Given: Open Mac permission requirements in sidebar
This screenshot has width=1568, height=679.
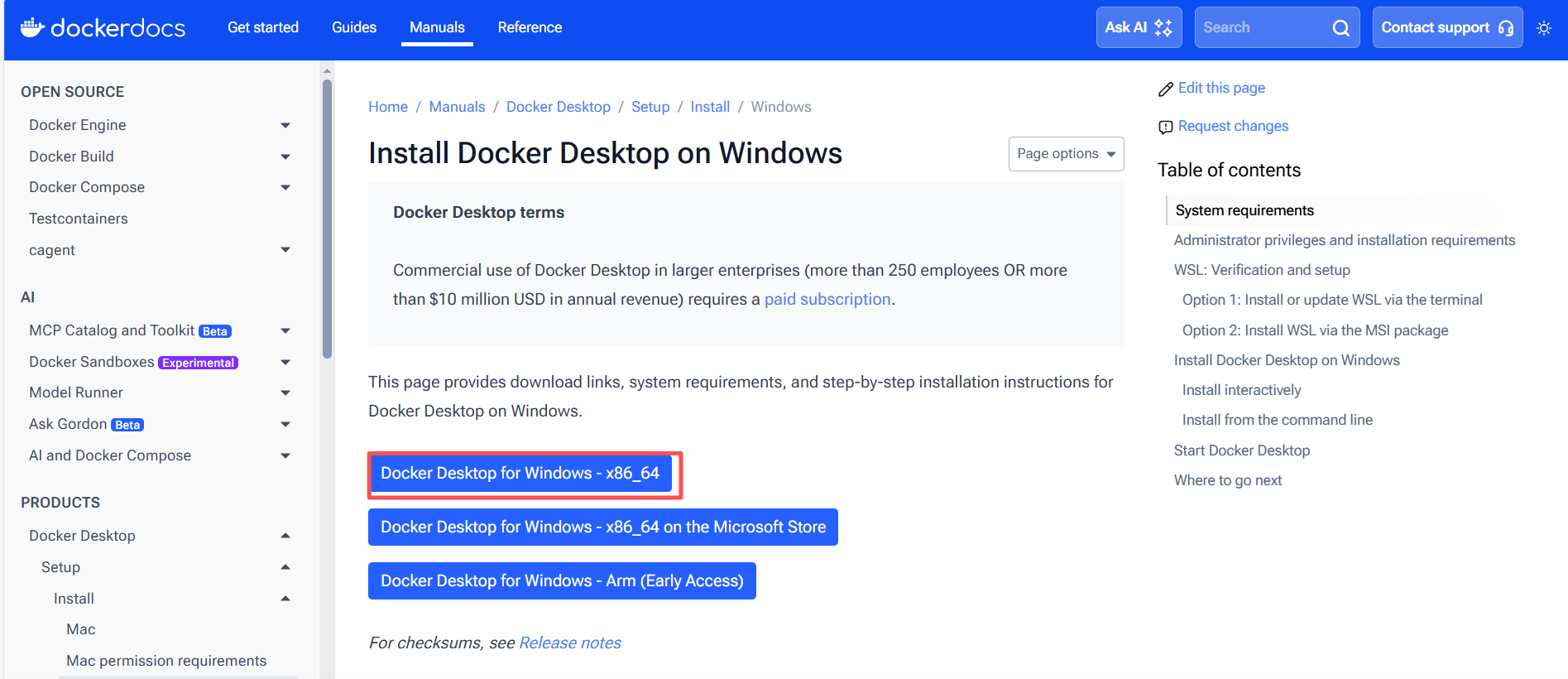Looking at the screenshot, I should tap(166, 661).
